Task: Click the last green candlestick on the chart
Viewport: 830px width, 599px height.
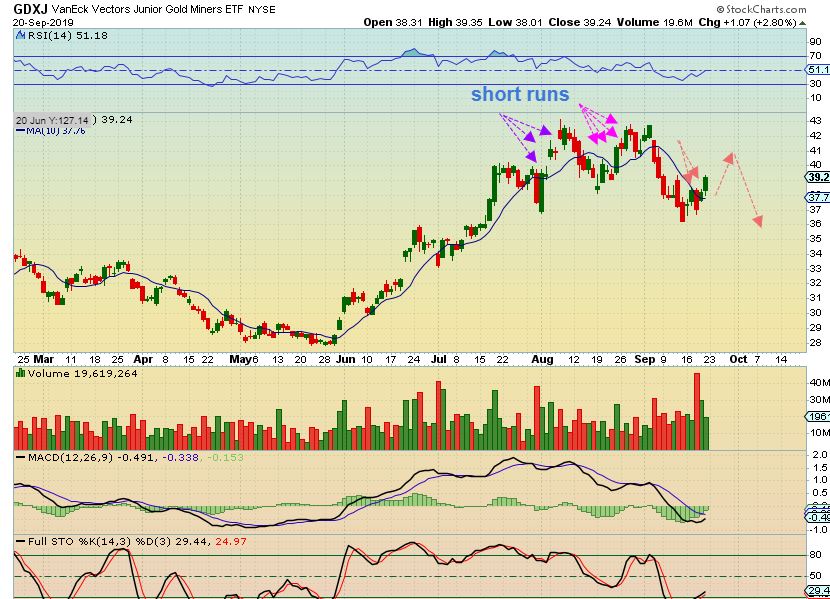Action: (706, 184)
